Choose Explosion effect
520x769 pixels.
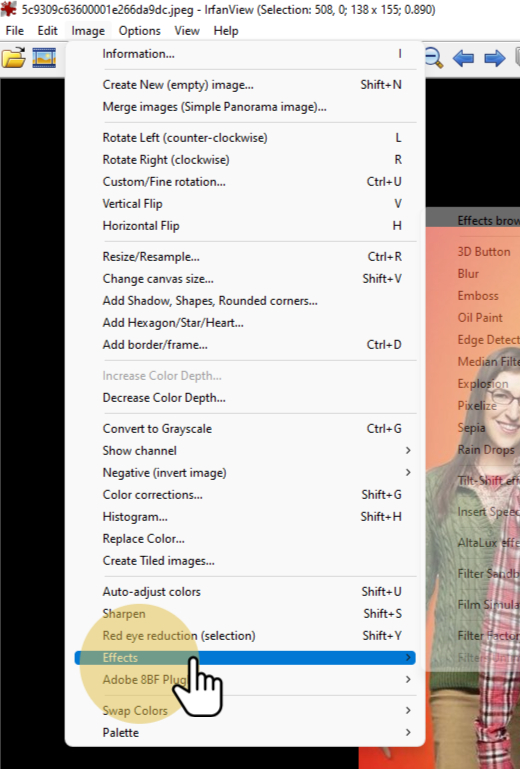click(x=483, y=384)
